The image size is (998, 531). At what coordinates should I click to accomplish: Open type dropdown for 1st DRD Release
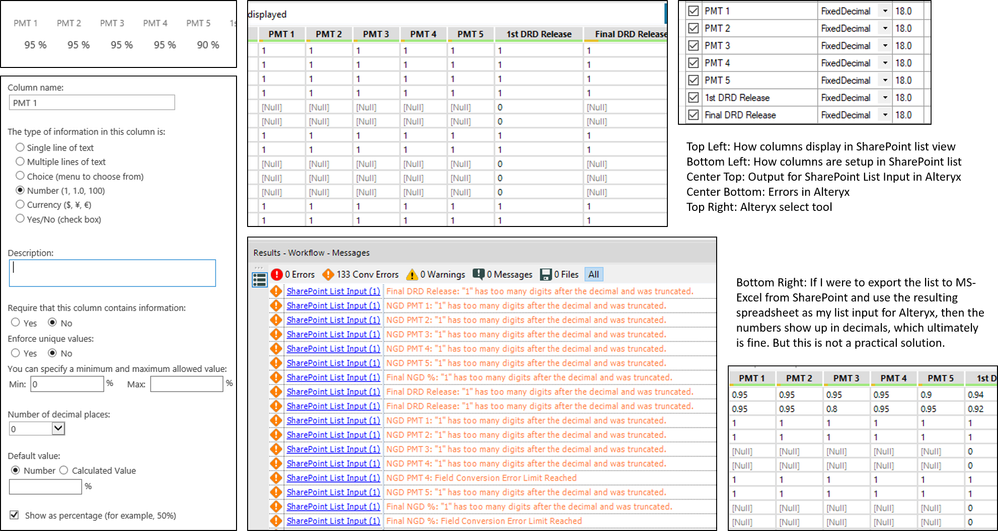pyautogui.click(x=885, y=98)
